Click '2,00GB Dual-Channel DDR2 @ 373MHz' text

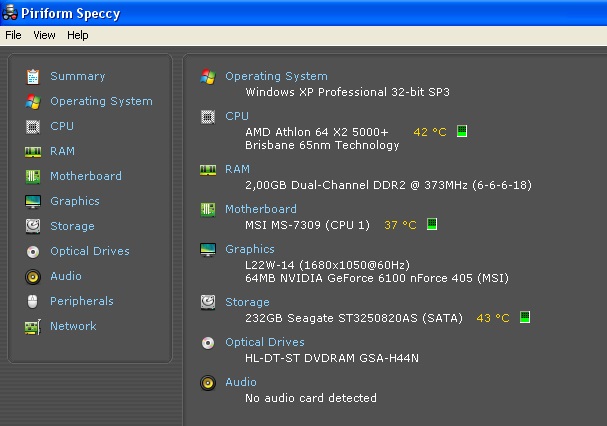356,185
